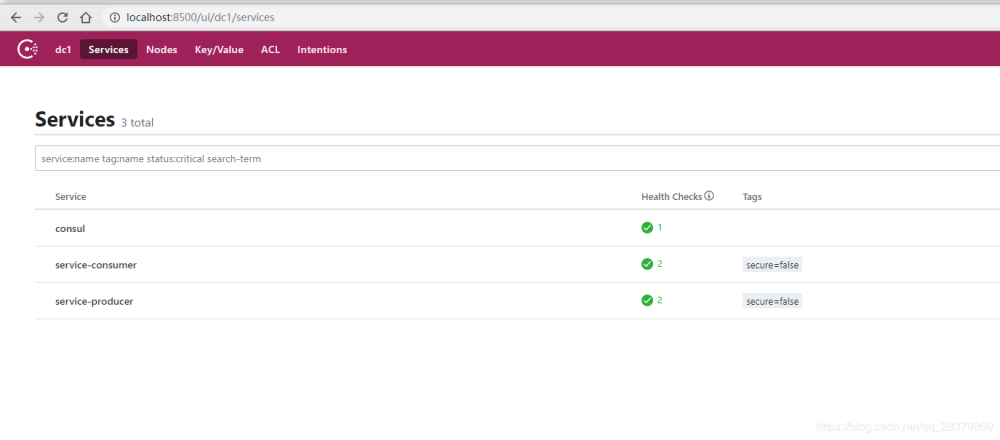Viewport: 1000px width, 440px height.
Task: Reload the page with refresh icon
Action: click(x=62, y=18)
